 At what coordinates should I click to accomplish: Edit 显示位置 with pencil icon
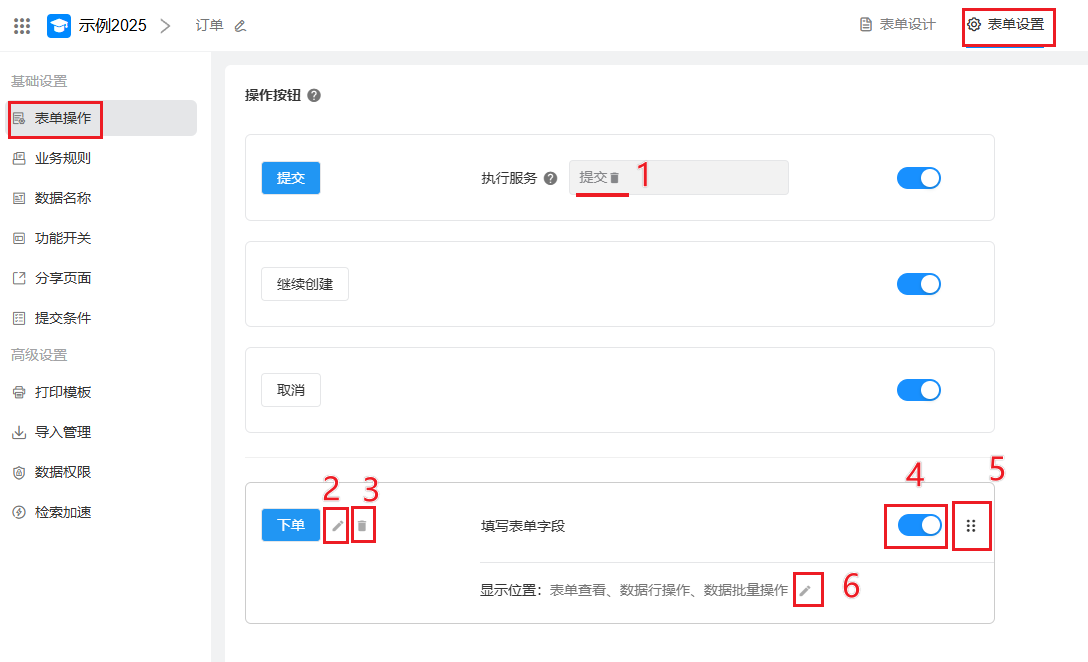point(805,591)
